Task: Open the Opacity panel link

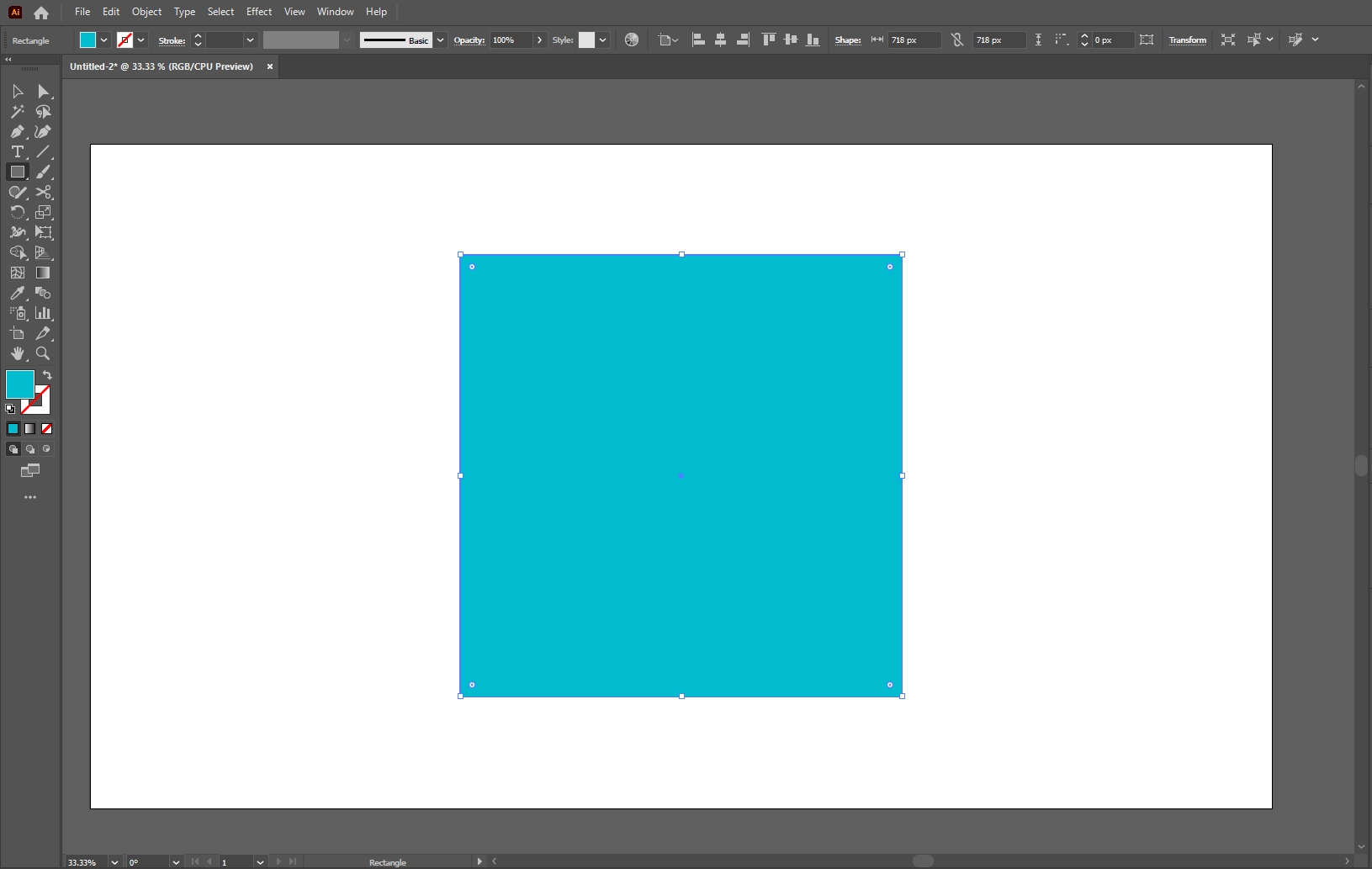Action: pyautogui.click(x=469, y=40)
